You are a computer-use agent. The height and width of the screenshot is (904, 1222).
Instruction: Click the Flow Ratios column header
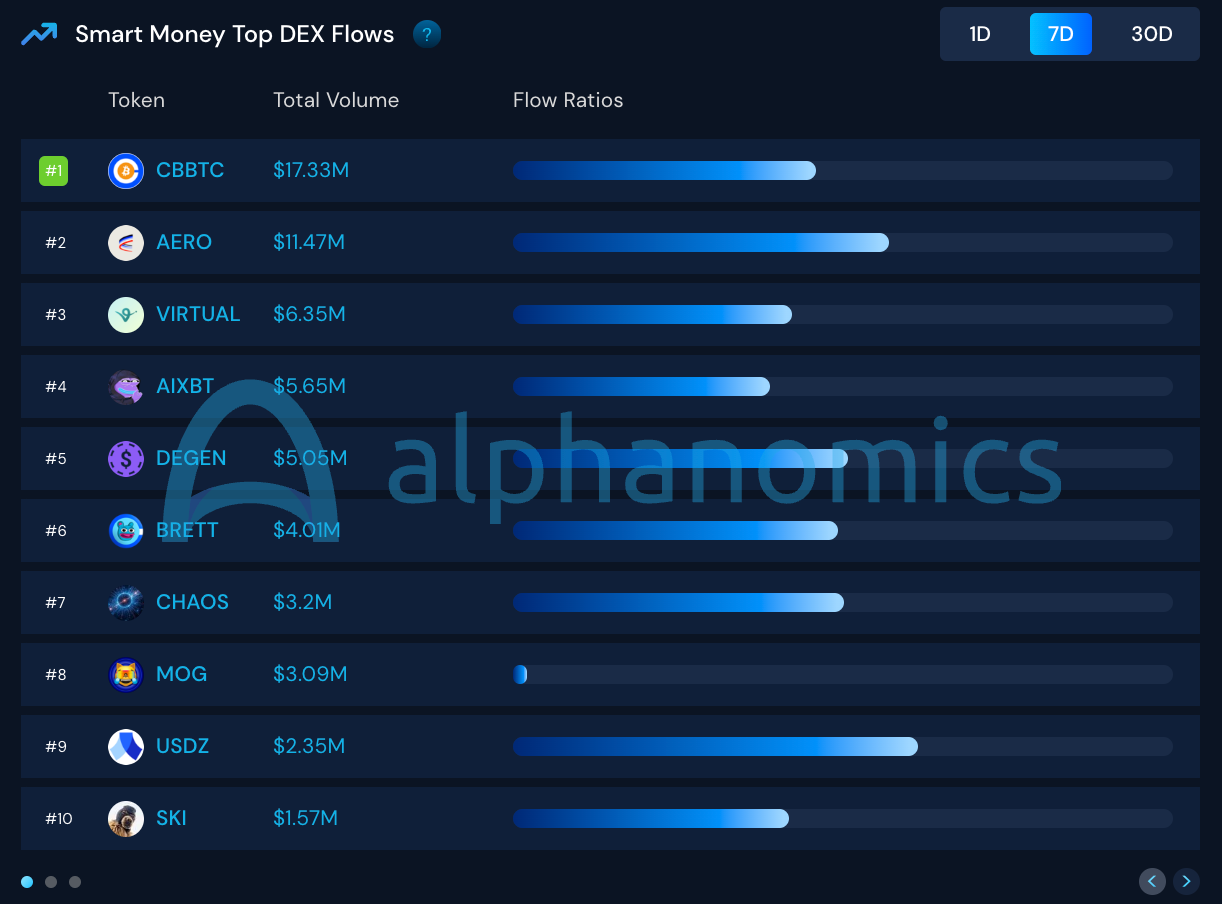568,100
